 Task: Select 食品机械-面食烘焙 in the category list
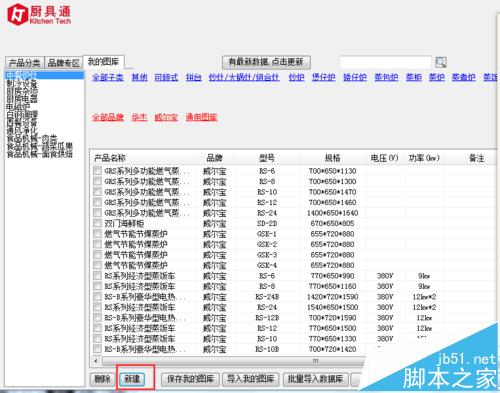coord(39,154)
